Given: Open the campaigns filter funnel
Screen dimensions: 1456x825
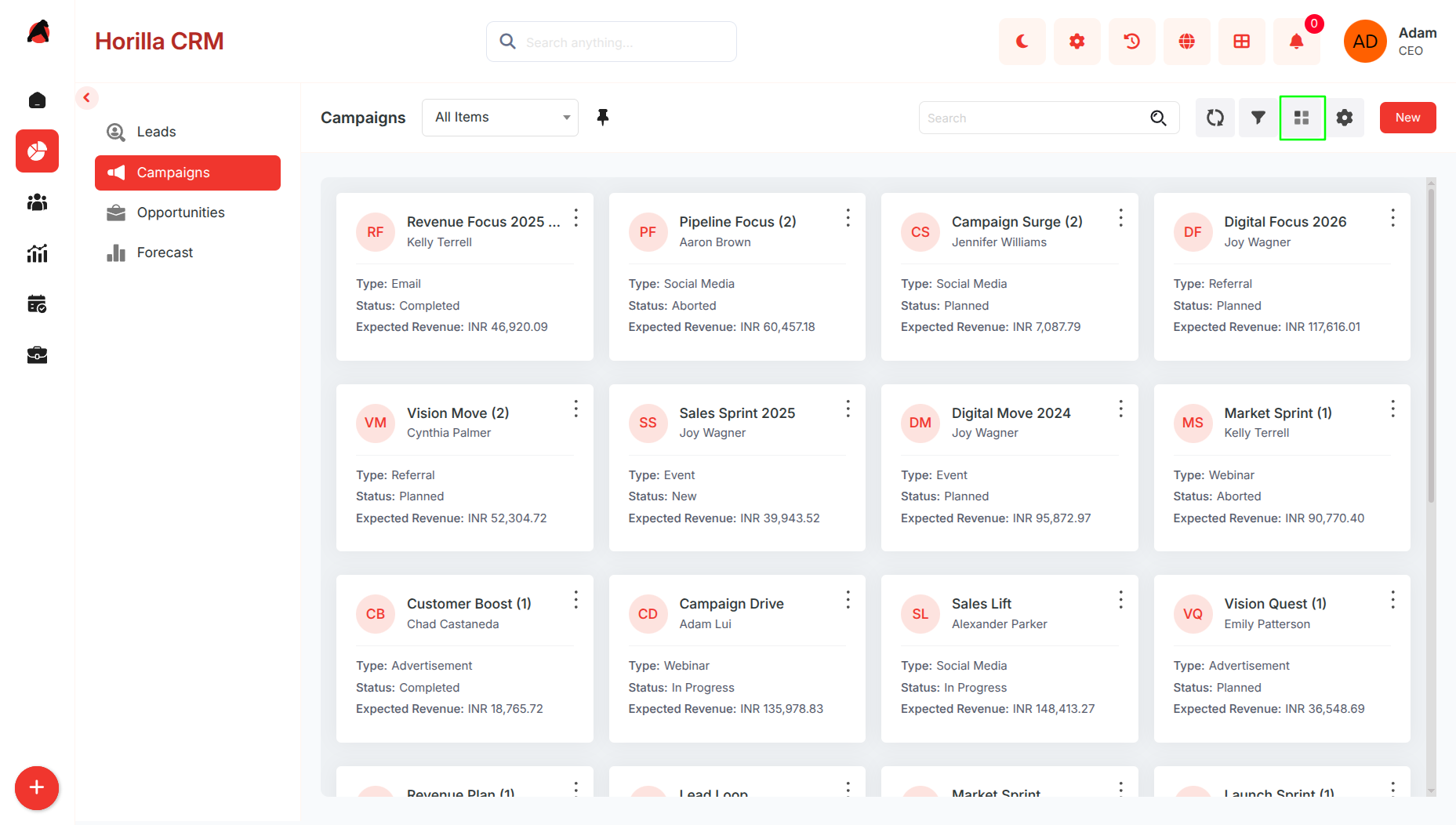Looking at the screenshot, I should (1258, 118).
